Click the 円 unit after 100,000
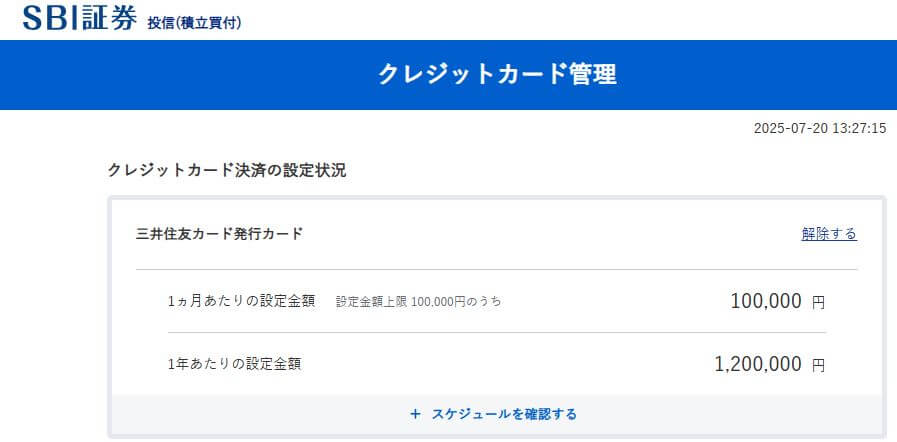This screenshot has width=897, height=442. click(819, 302)
